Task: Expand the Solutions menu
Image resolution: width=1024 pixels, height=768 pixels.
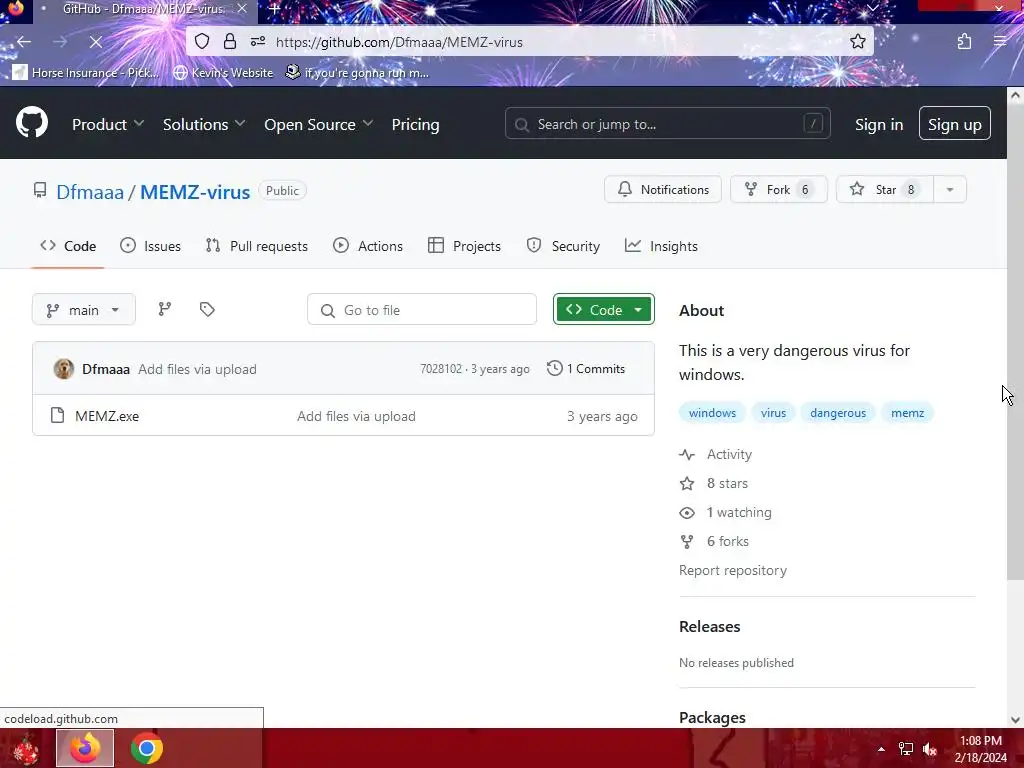Action: pos(204,124)
